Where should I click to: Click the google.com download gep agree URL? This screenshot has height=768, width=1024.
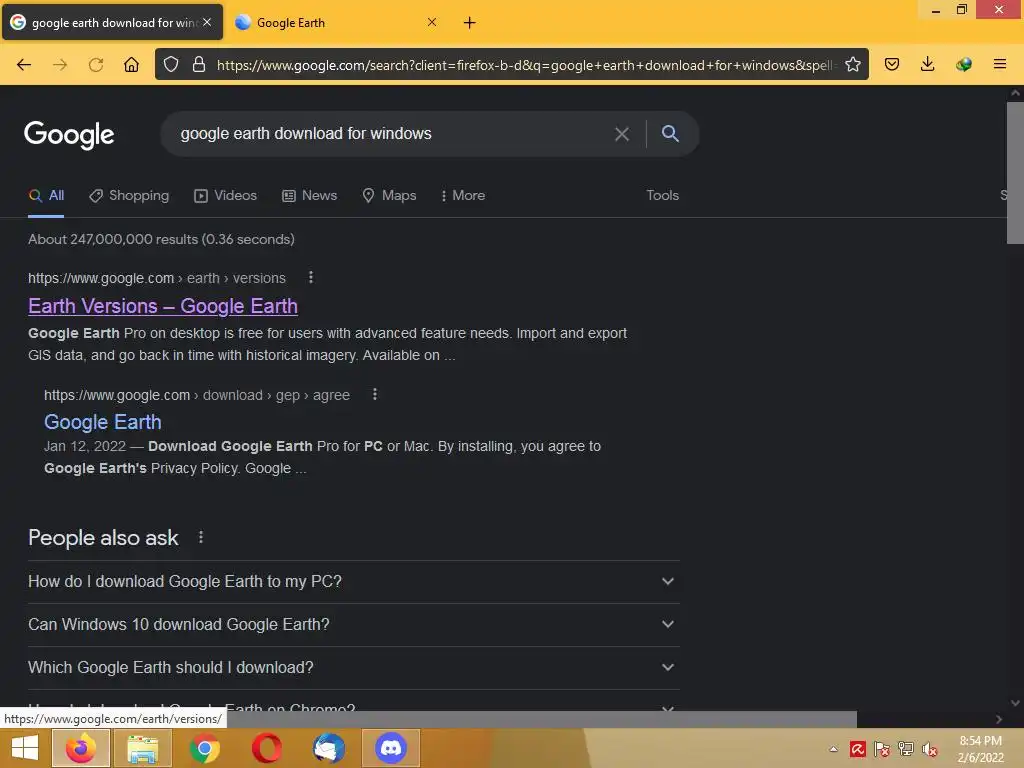(x=197, y=395)
